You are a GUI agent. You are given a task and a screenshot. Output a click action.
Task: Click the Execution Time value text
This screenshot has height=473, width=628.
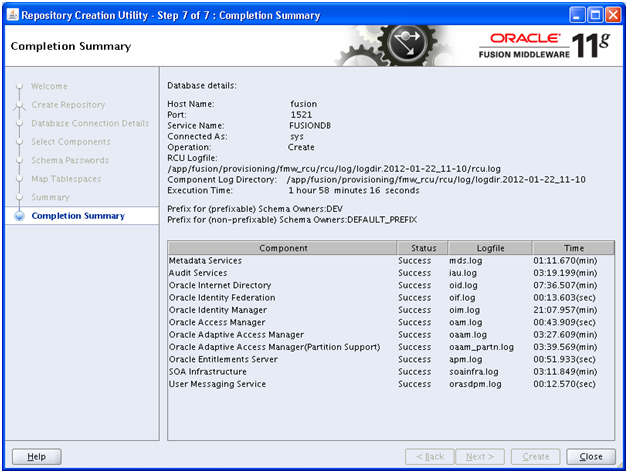tap(354, 191)
